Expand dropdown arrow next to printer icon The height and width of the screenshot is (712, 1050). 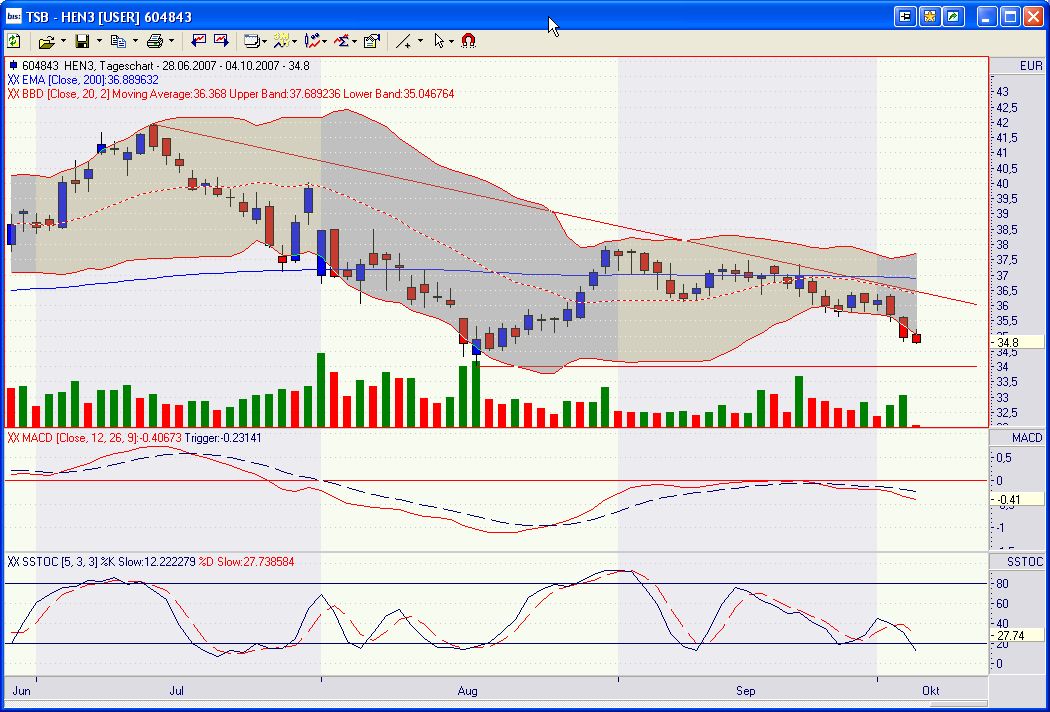(171, 42)
